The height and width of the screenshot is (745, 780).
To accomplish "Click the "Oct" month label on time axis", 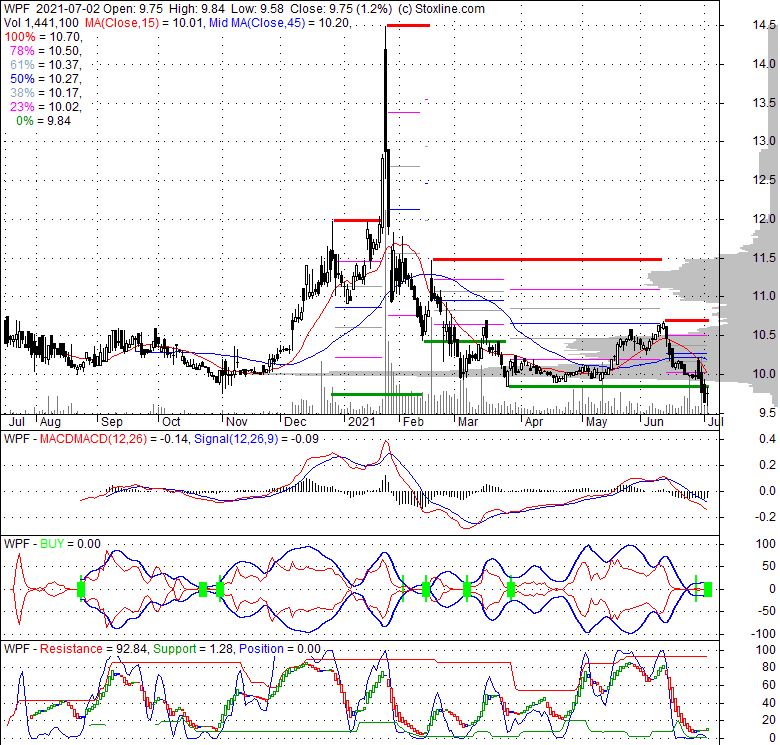I will tap(171, 422).
